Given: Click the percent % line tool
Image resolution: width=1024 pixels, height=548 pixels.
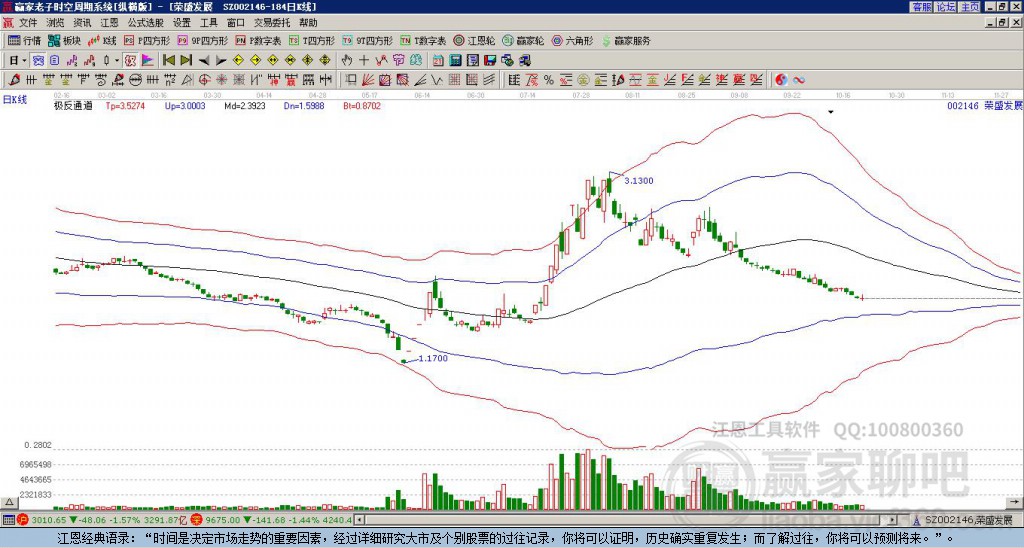Looking at the screenshot, I should point(549,80).
